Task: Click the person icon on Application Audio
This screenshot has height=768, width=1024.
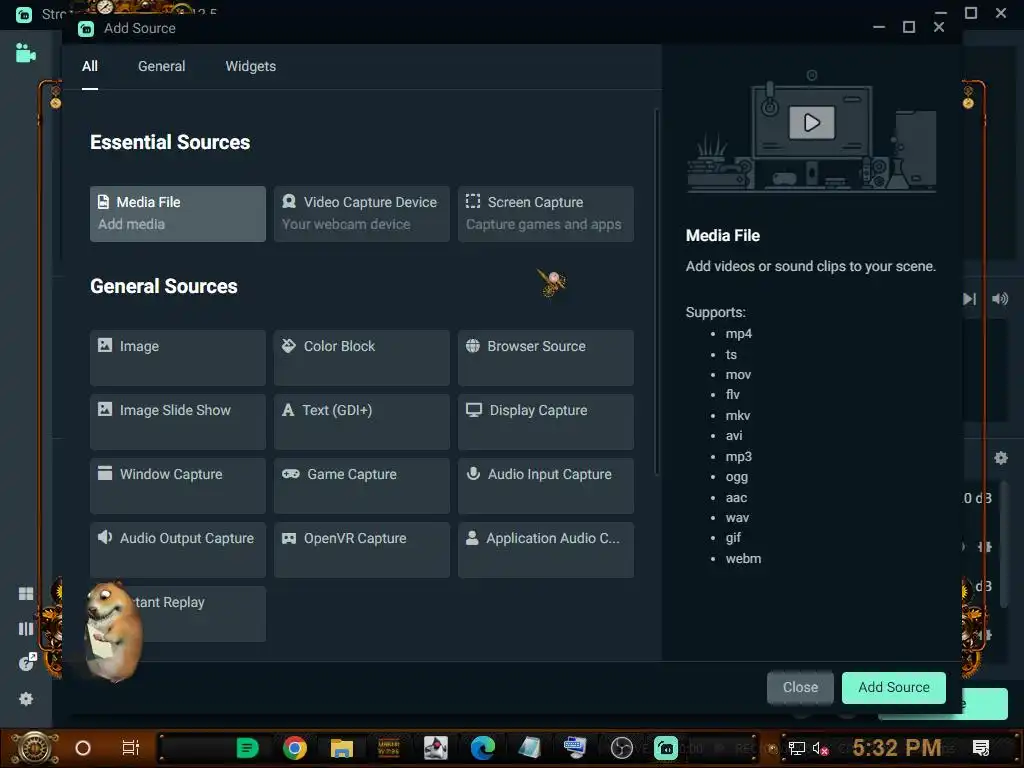Action: 472,537
